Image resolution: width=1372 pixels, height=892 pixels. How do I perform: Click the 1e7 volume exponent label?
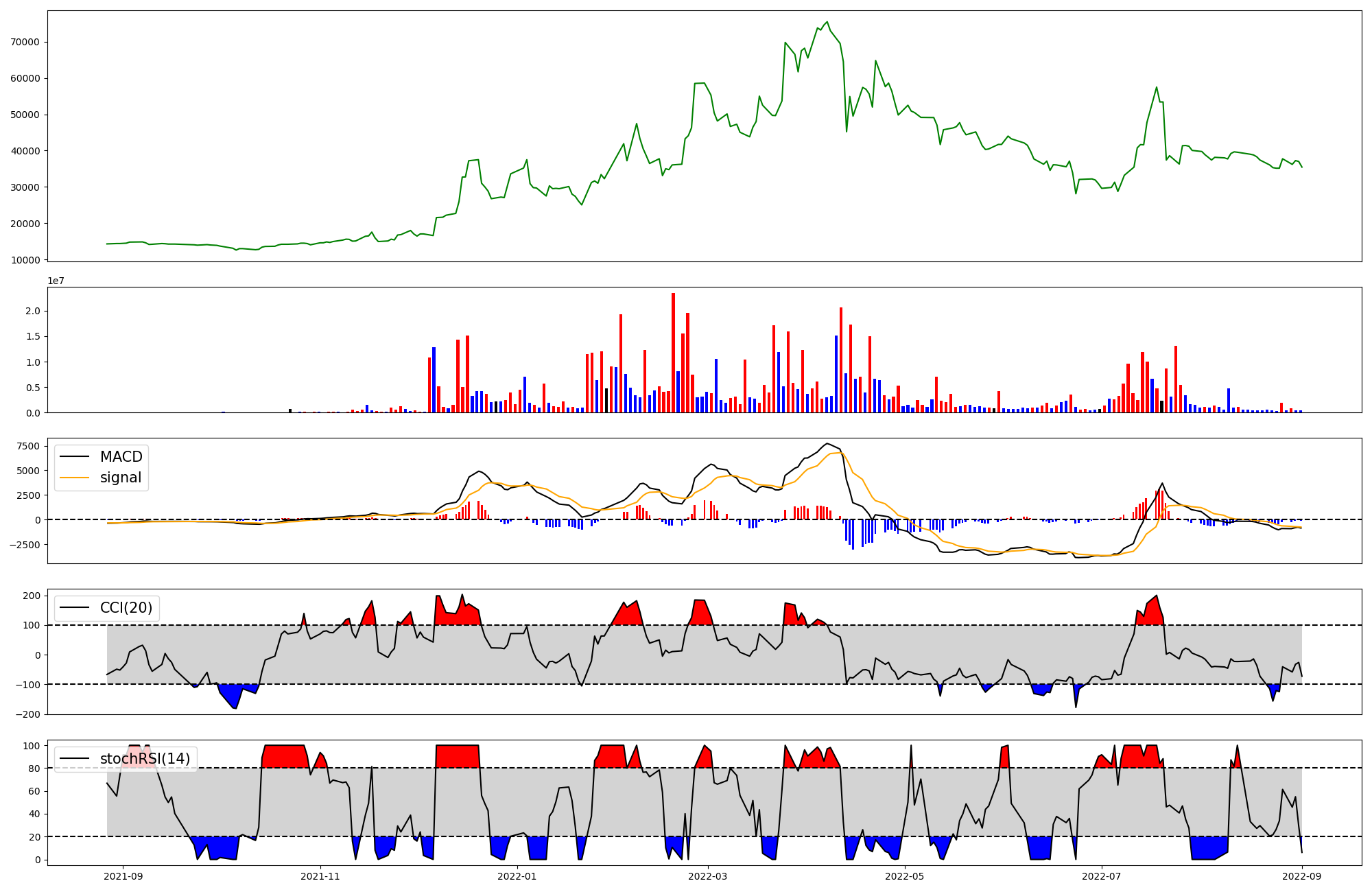click(x=56, y=281)
